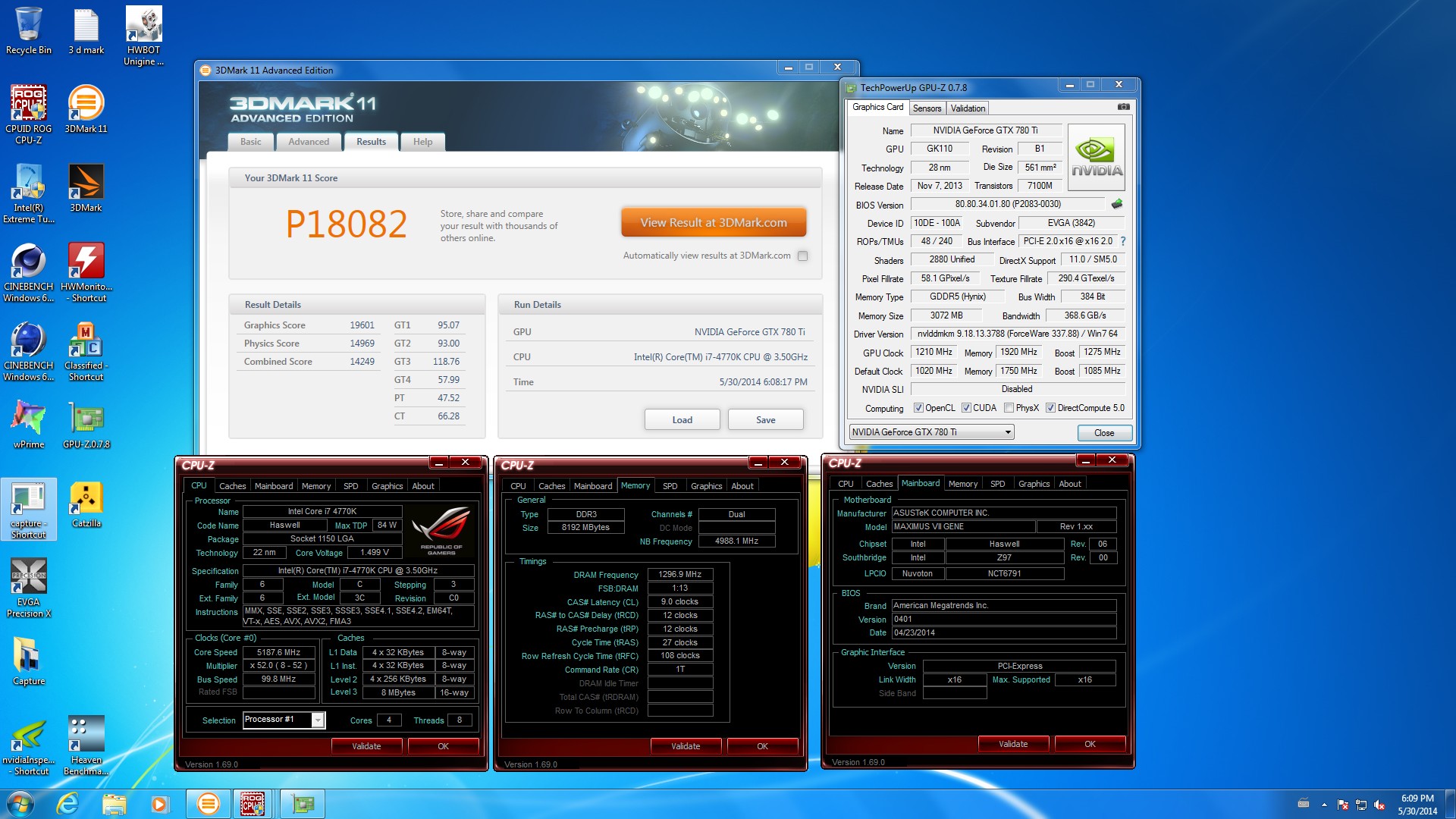Open Intel Extreme Tuning desktop shortcut

pos(29,193)
